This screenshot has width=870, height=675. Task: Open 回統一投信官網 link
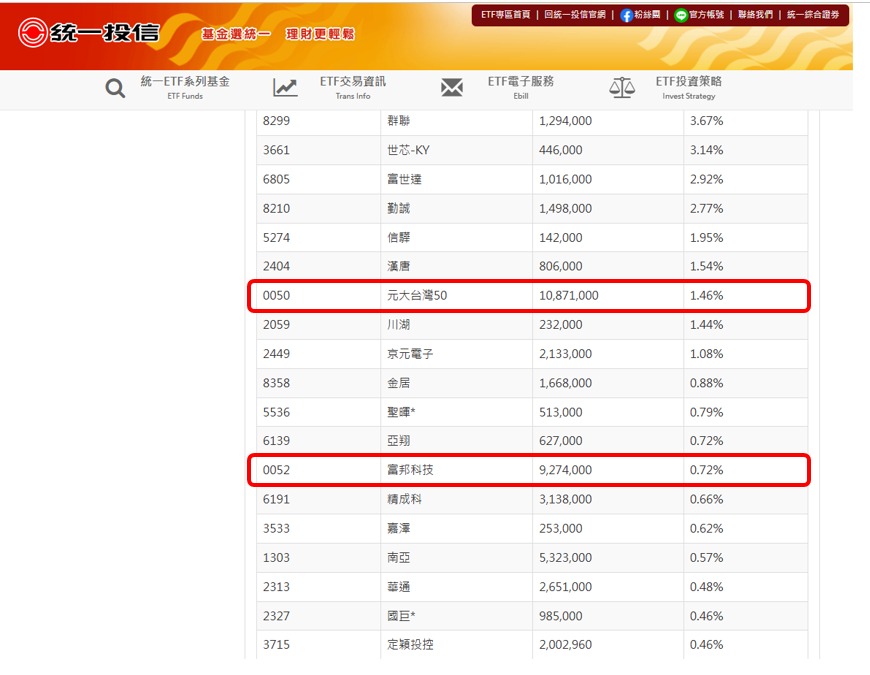575,15
